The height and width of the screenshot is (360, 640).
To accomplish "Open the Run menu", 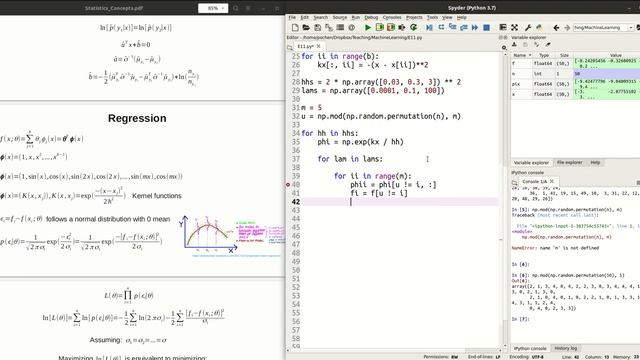I will point(356,18).
